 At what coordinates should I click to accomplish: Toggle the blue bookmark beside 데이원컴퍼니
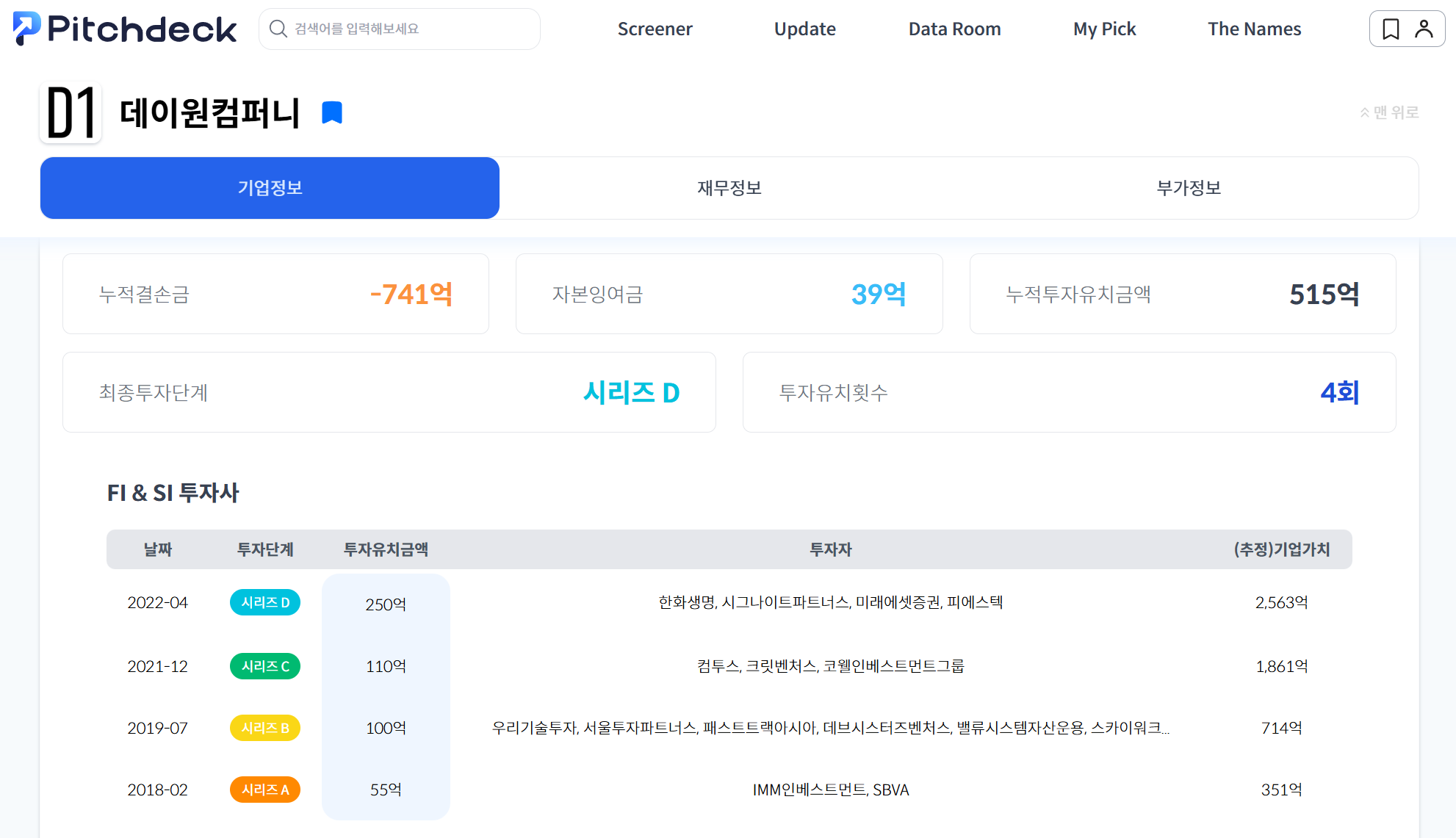click(332, 112)
